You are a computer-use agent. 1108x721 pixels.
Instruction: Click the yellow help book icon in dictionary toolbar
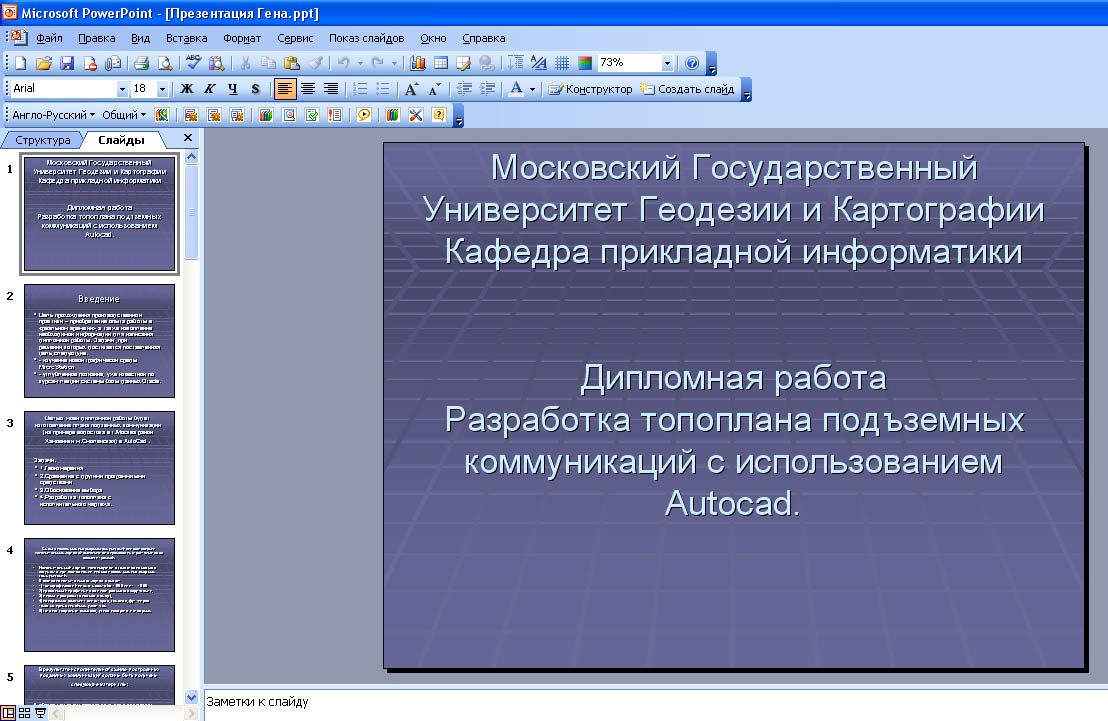coord(439,115)
